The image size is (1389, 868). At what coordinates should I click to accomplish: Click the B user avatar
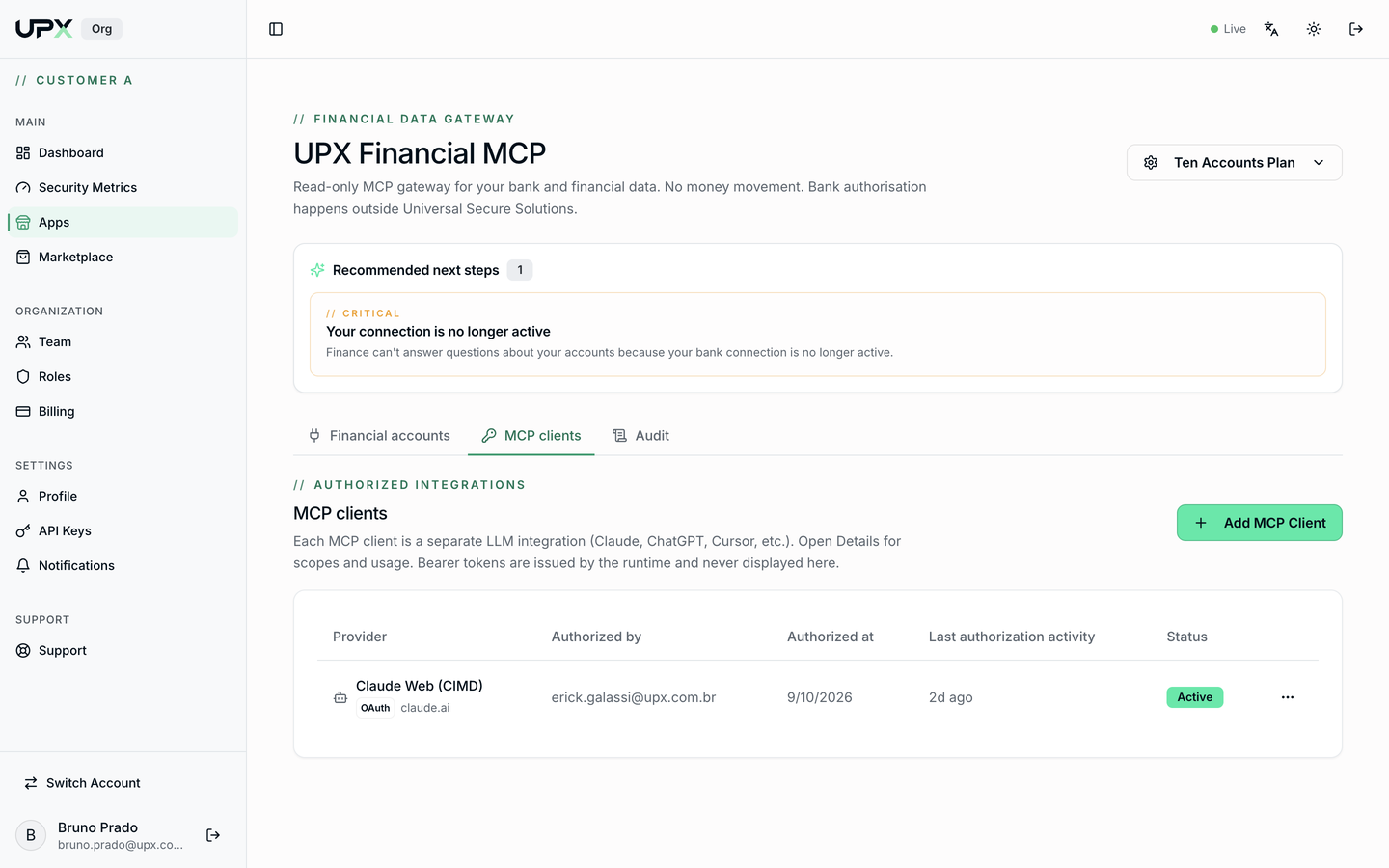[31, 835]
